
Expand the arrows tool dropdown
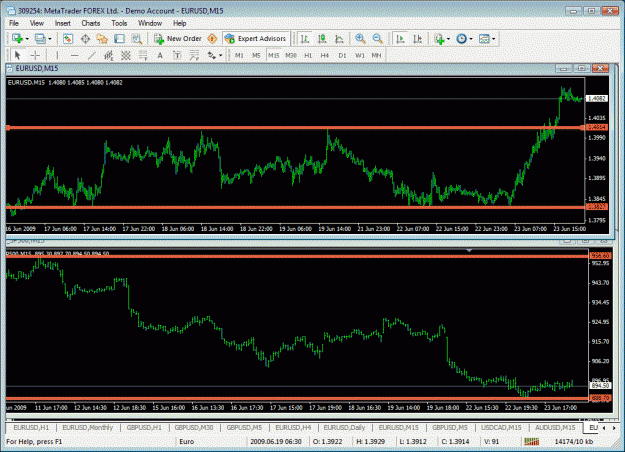coord(220,56)
